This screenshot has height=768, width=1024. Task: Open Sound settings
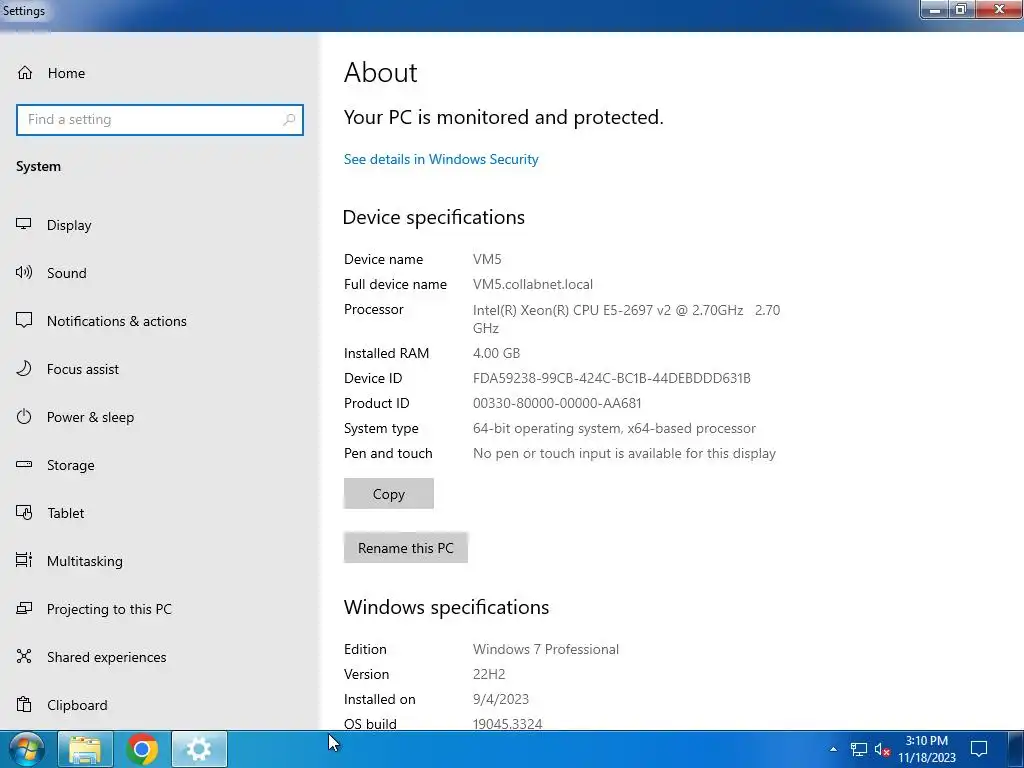[66, 273]
